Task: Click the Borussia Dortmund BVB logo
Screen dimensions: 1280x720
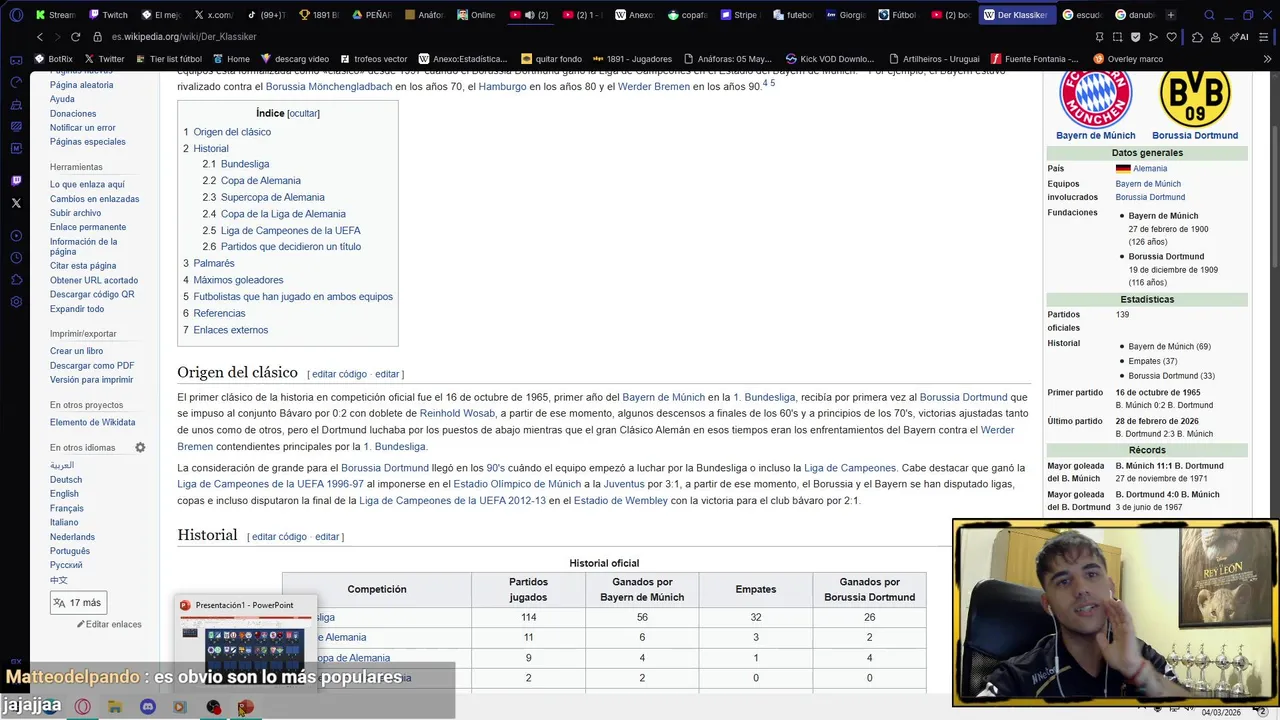Action: (1194, 98)
